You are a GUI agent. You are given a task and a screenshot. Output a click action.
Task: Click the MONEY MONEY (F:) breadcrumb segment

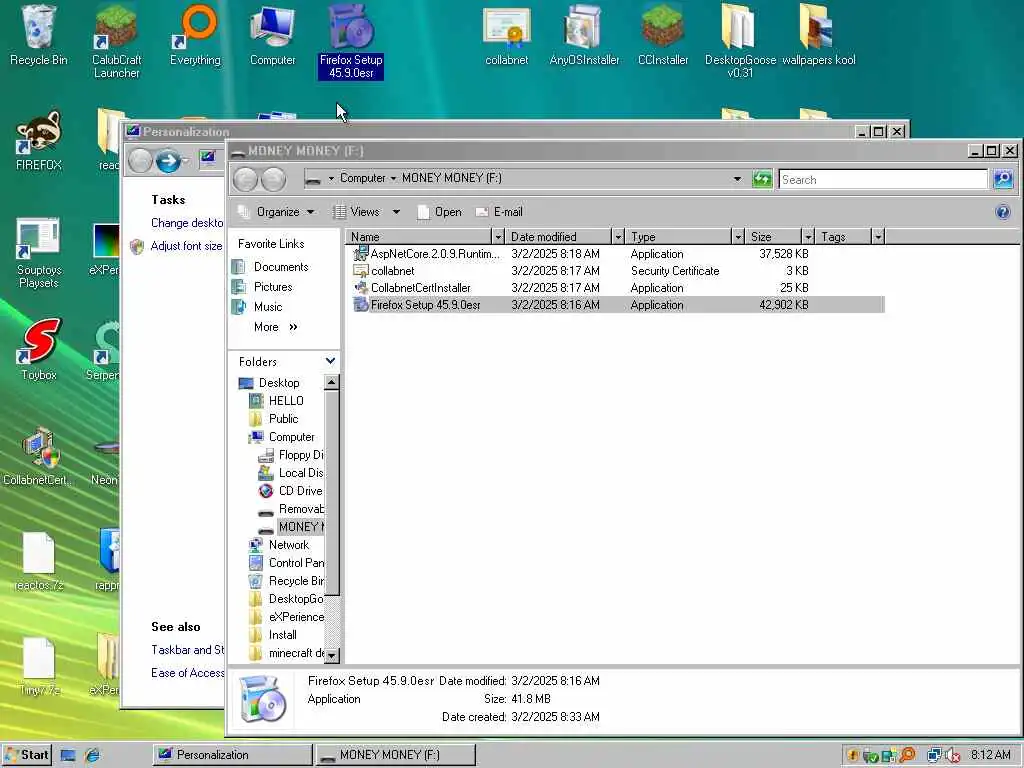[451, 178]
